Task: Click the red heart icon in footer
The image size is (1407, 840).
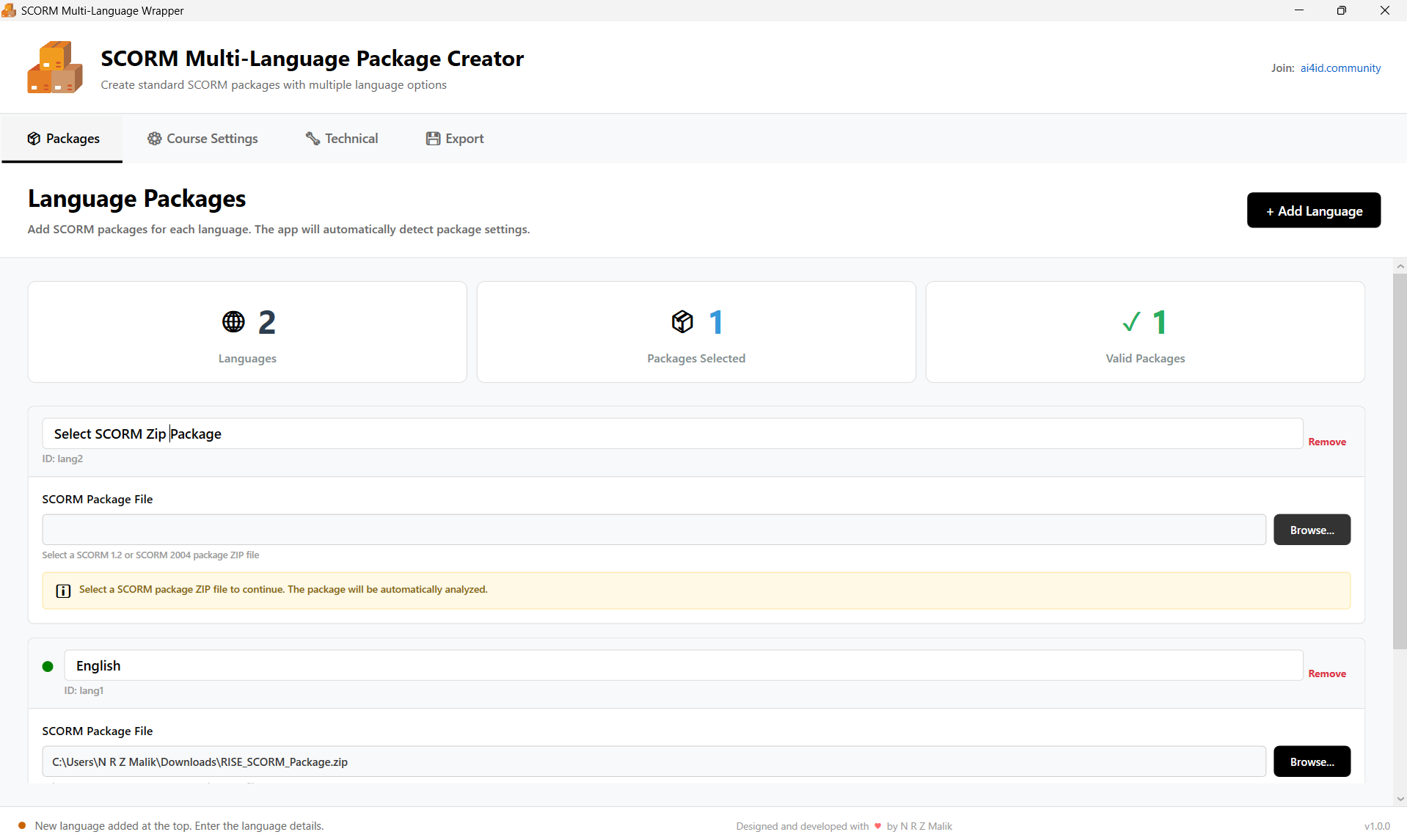Action: click(x=877, y=826)
